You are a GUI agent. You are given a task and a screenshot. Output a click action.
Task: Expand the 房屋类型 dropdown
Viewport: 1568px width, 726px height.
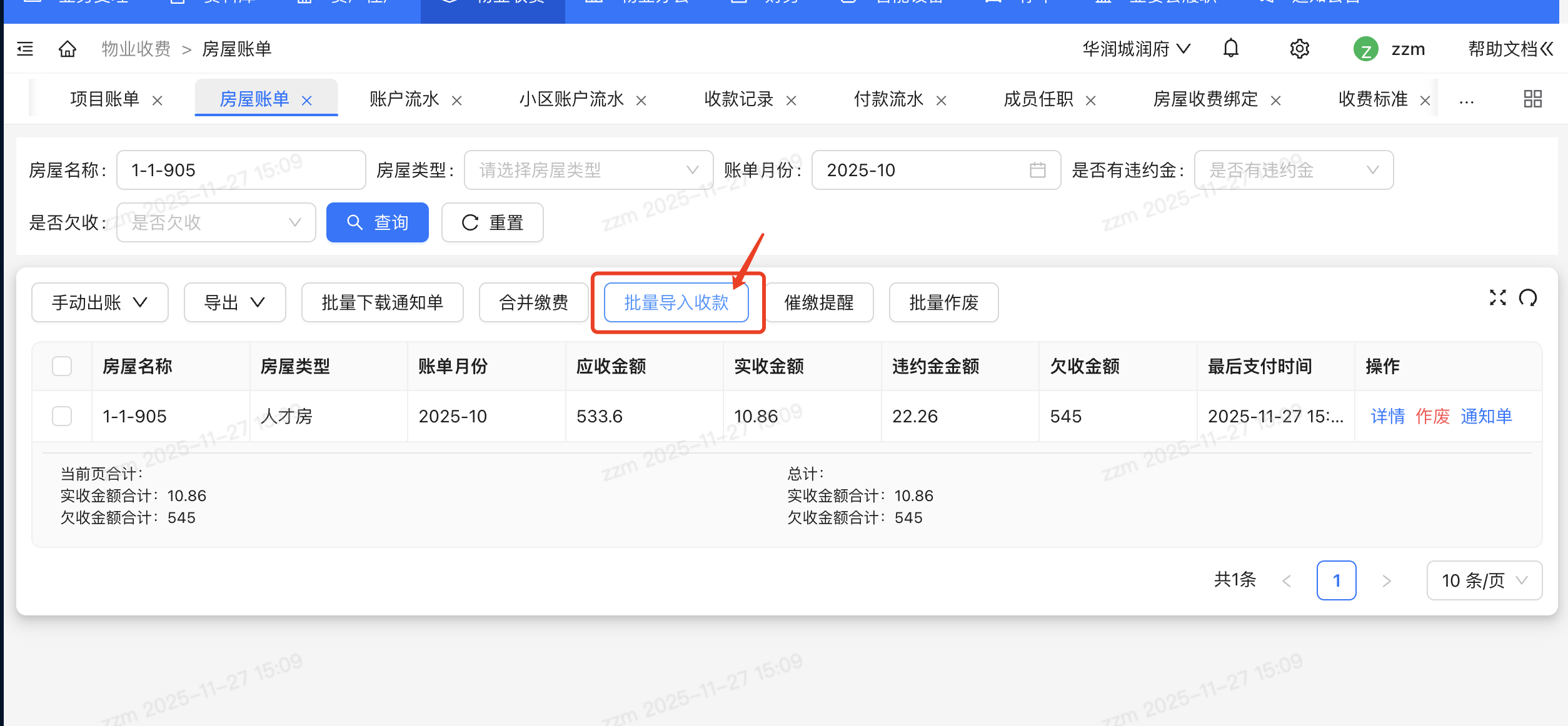(588, 170)
